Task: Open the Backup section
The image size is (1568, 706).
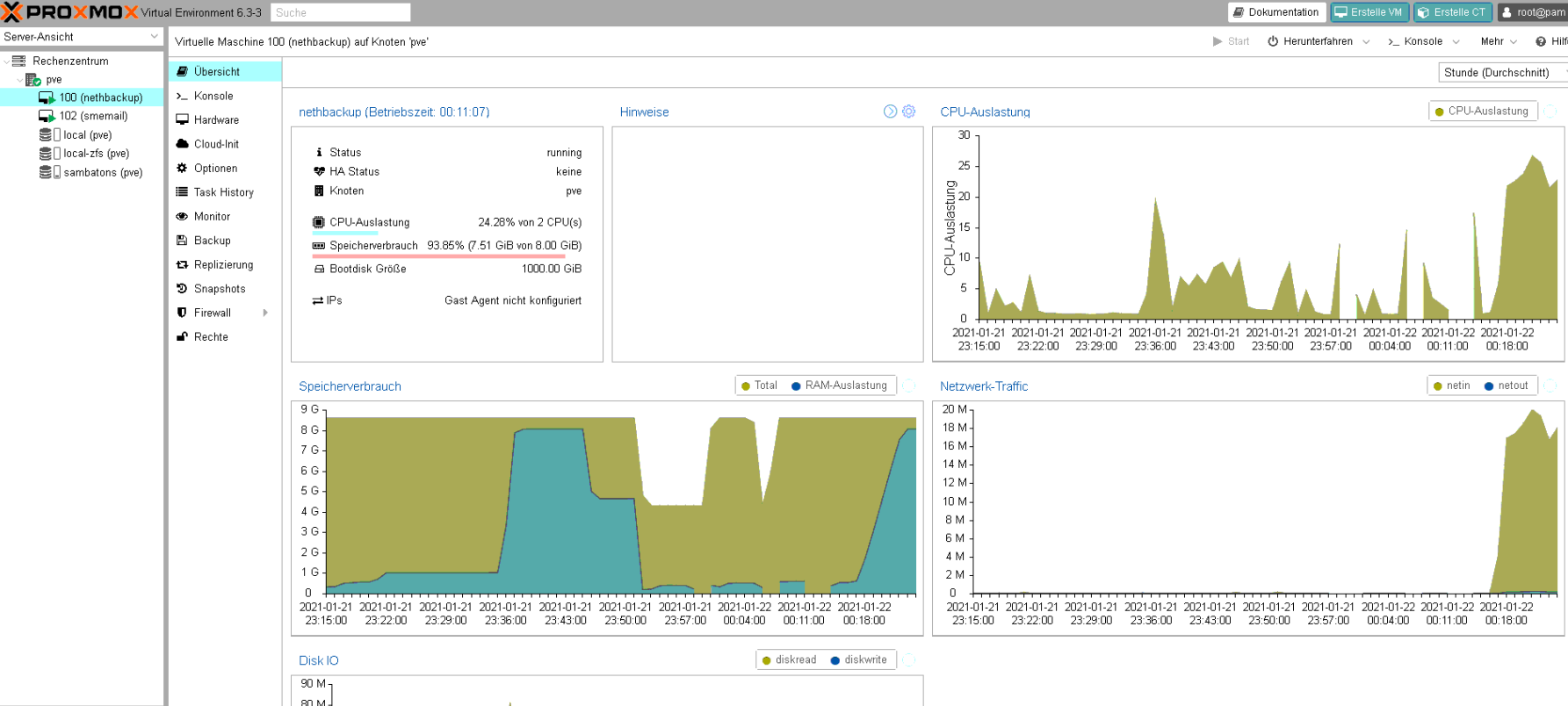Action: (x=225, y=241)
